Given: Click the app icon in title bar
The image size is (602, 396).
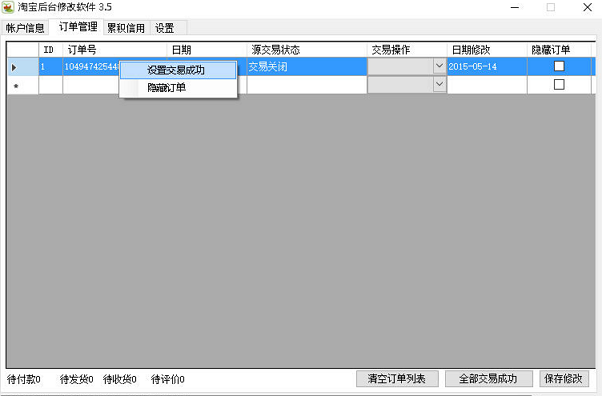Looking at the screenshot, I should point(8,7).
